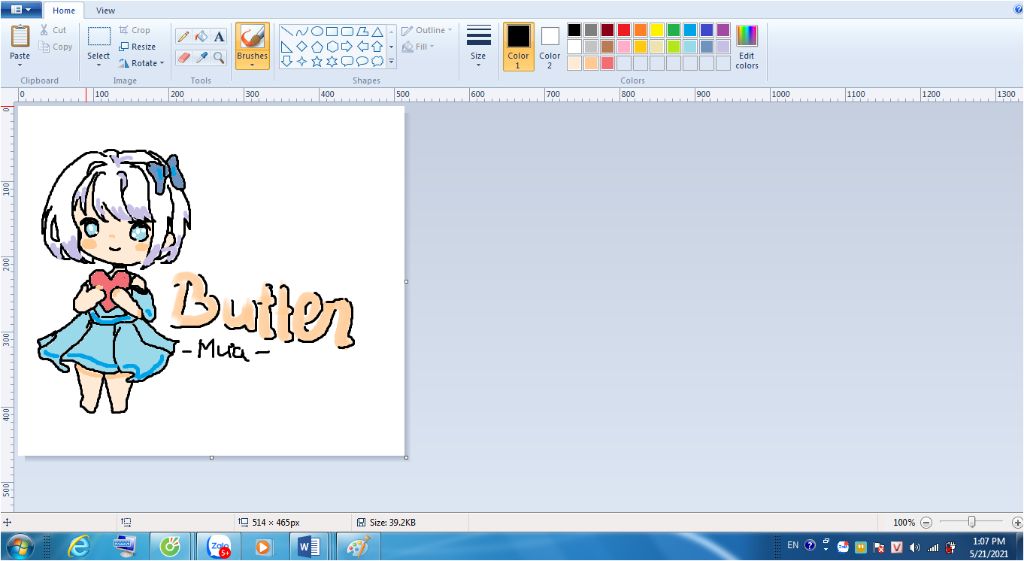
Task: Click the zoom in plus button
Action: pyautogui.click(x=1017, y=522)
